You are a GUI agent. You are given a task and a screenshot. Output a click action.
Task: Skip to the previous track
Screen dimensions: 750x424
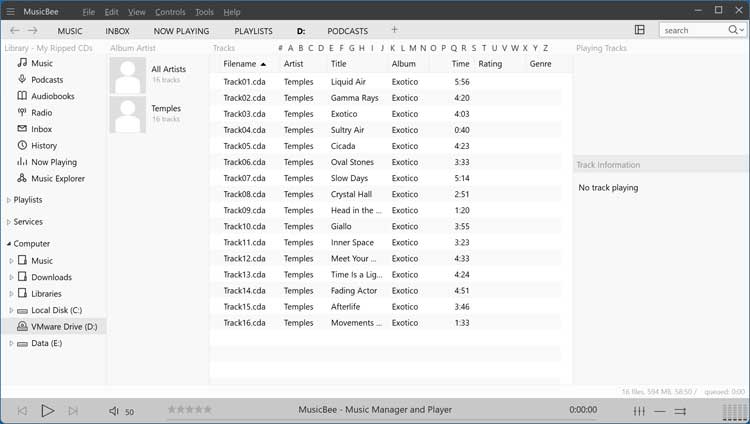coord(22,411)
